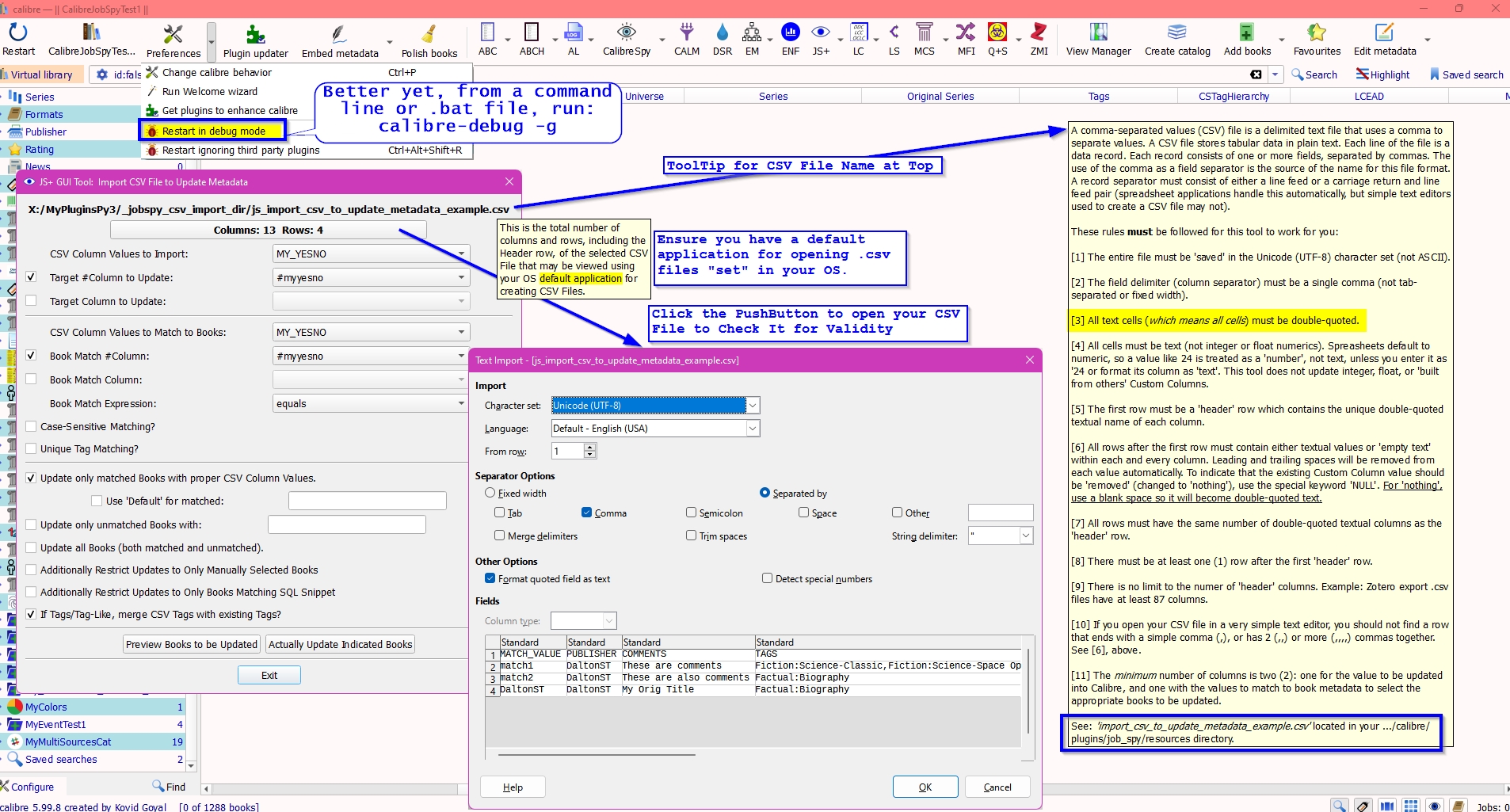Click the EM toolbar icon
The width and height of the screenshot is (1510, 812).
pos(752,32)
